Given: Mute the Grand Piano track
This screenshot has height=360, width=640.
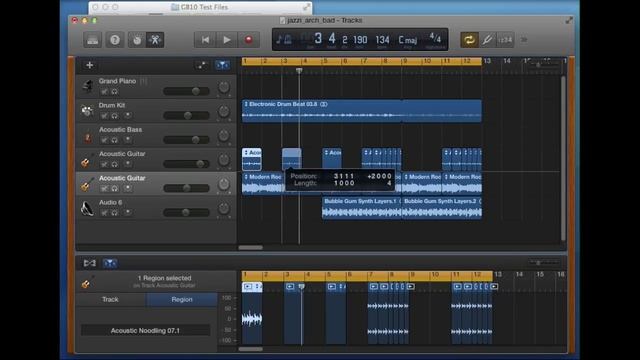Looking at the screenshot, I should click(104, 92).
